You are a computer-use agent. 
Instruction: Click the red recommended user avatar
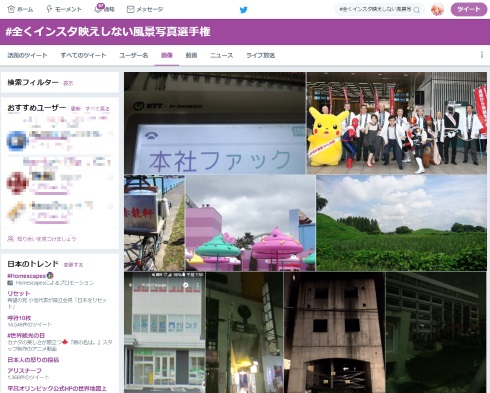pos(17,183)
